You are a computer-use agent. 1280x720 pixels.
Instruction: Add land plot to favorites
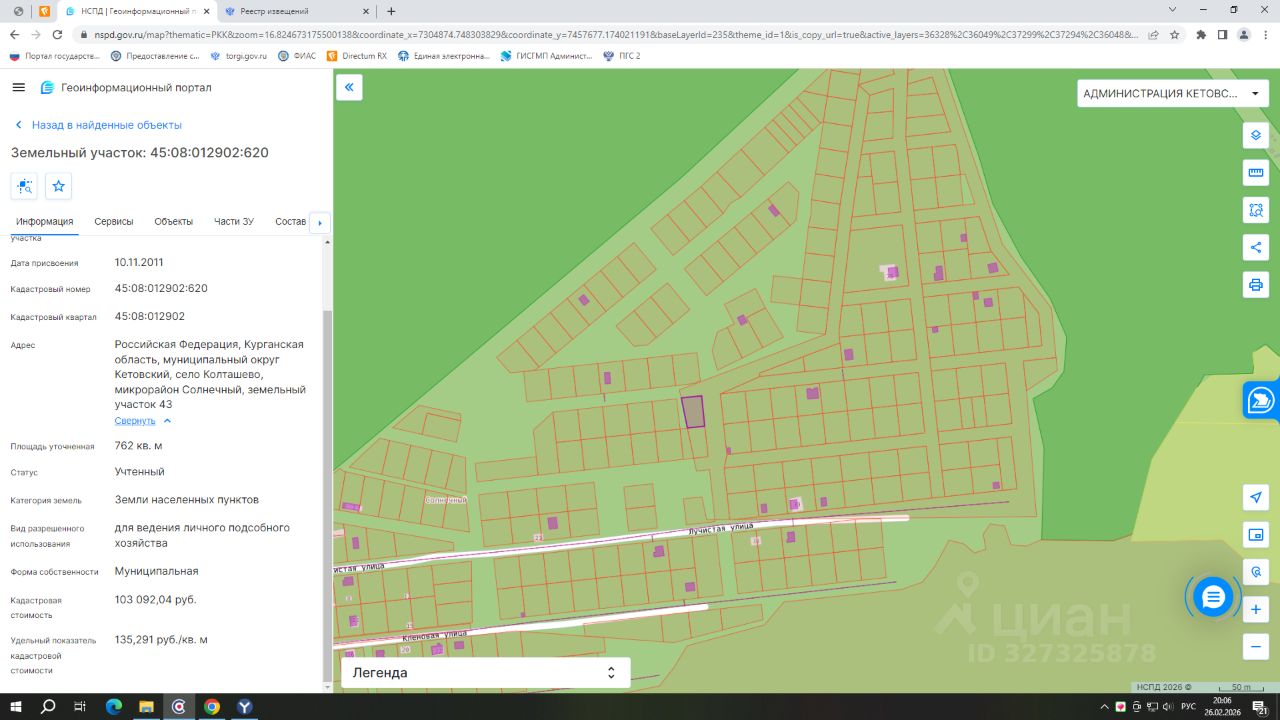[x=59, y=186]
